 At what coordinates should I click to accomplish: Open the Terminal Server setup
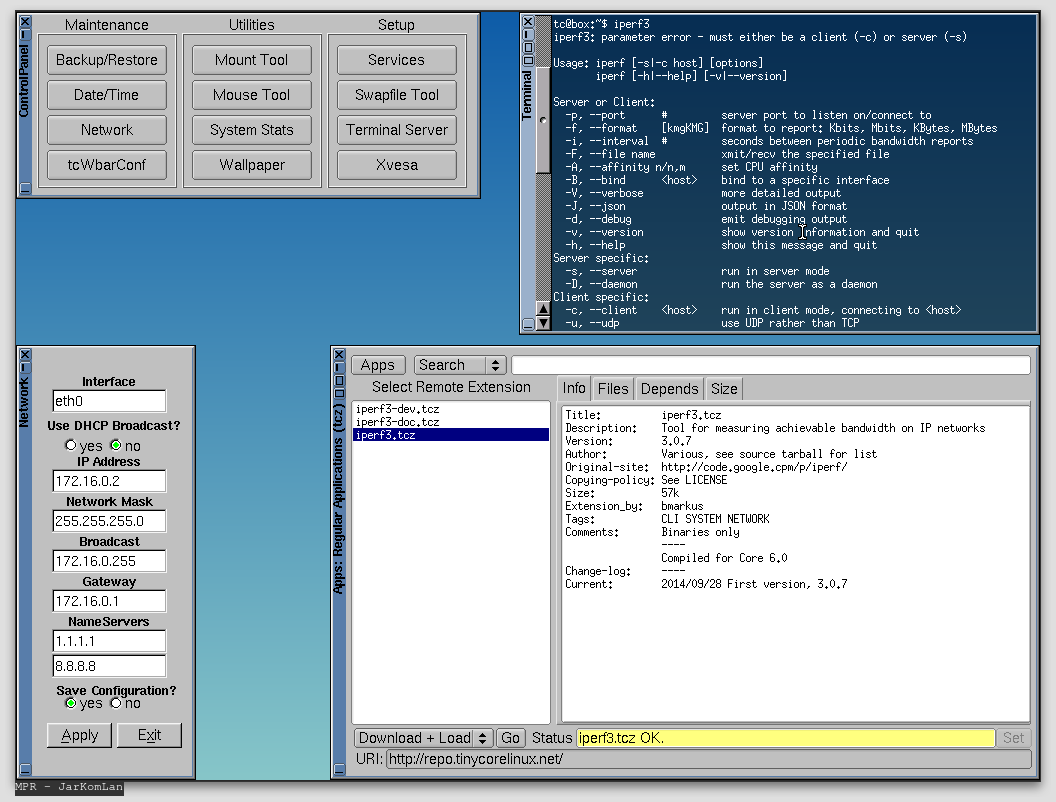pos(397,130)
